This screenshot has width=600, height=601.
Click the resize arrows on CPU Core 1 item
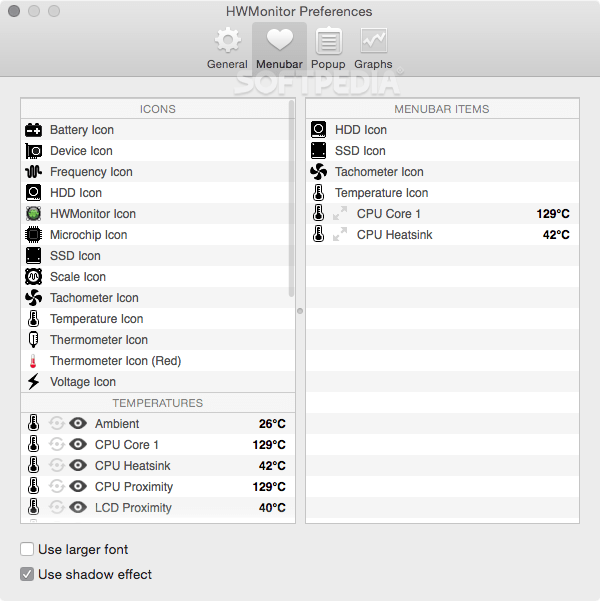pos(340,213)
